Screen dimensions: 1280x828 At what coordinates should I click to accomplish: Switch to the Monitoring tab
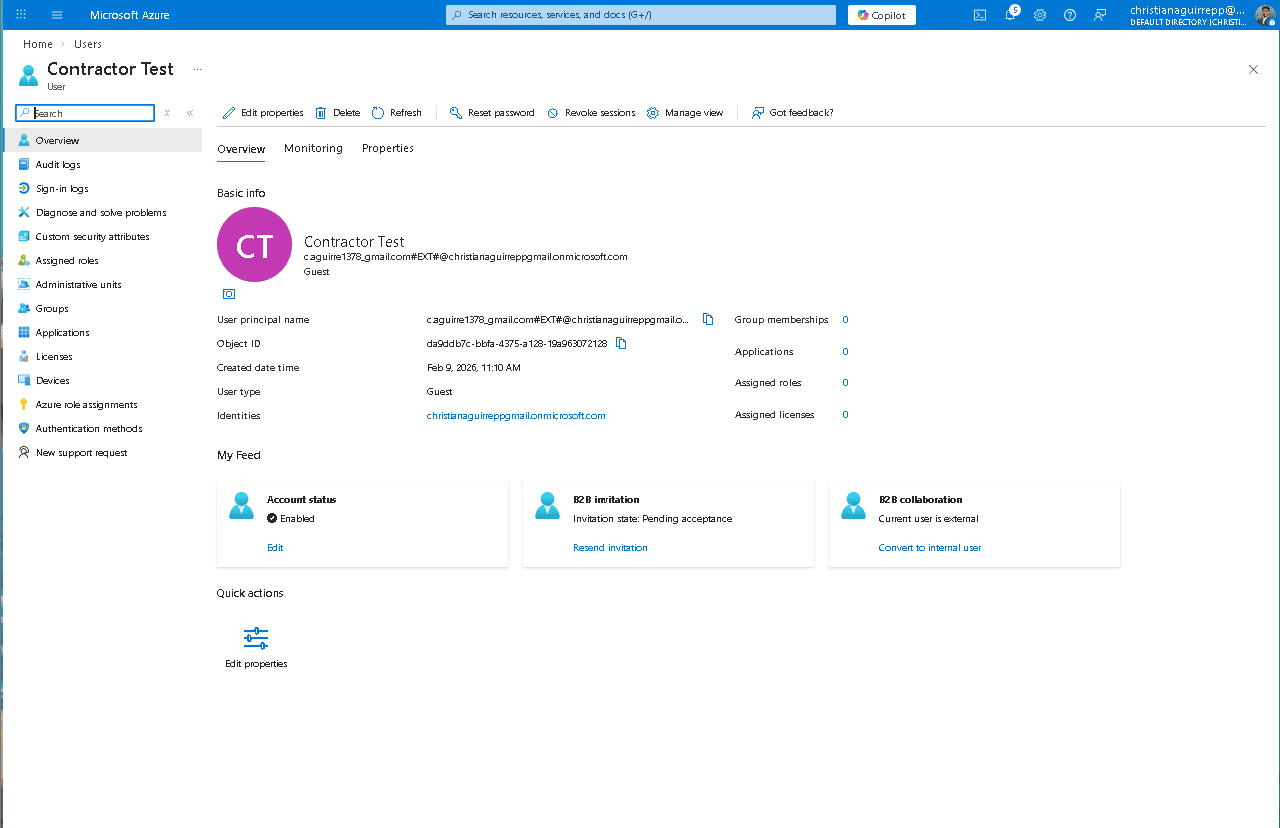313,148
